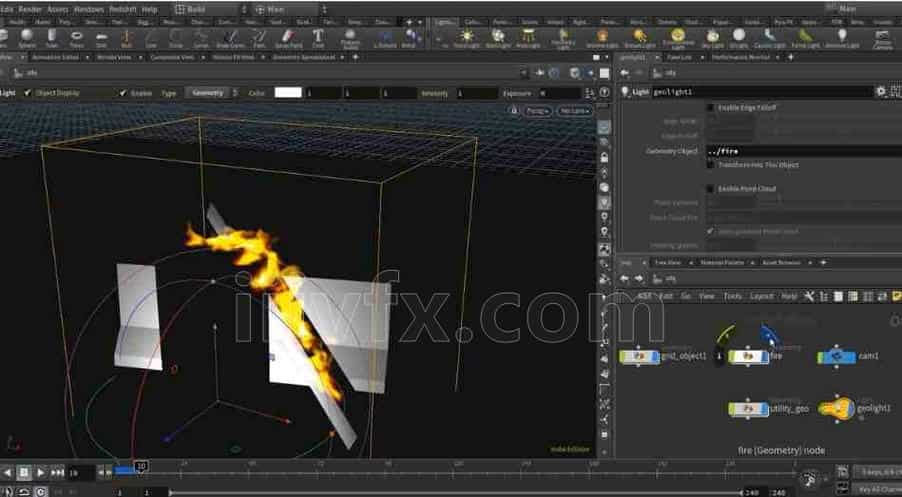Go forward in the network editor pane
Screen dimensions: 902x497
pos(639,279)
